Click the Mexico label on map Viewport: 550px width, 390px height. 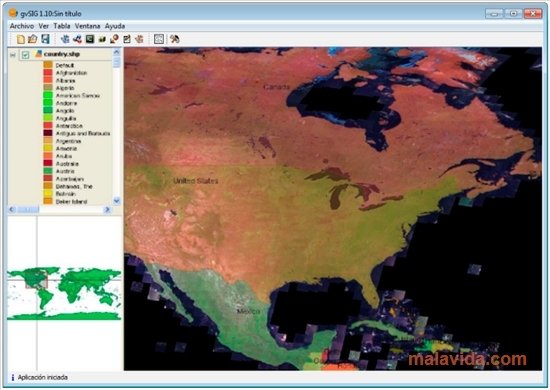point(248,311)
